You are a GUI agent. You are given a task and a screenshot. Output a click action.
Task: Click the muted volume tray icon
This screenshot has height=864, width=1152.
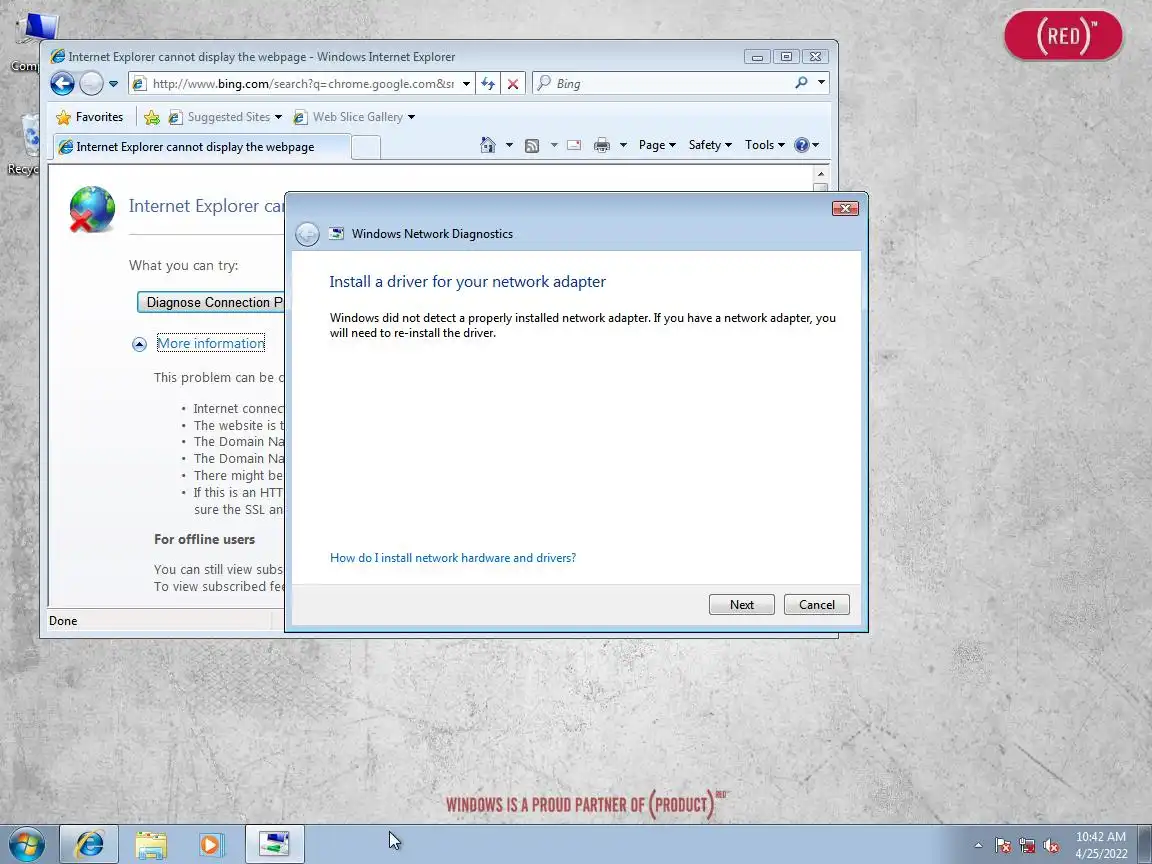1051,846
